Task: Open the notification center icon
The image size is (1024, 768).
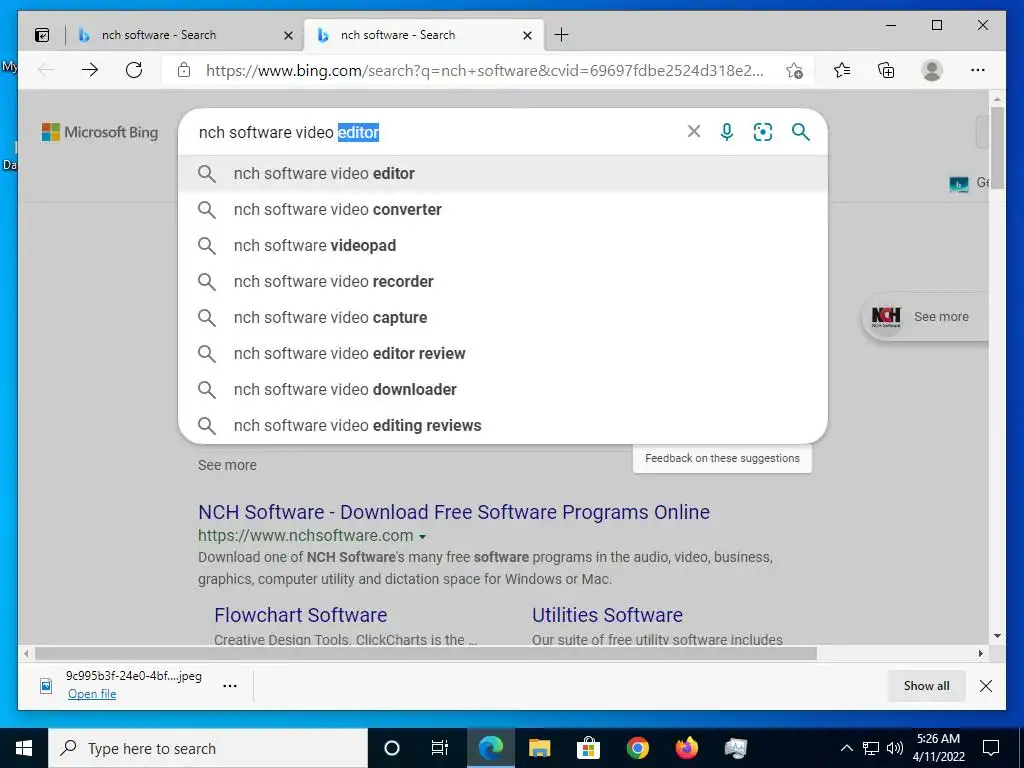Action: pos(991,748)
